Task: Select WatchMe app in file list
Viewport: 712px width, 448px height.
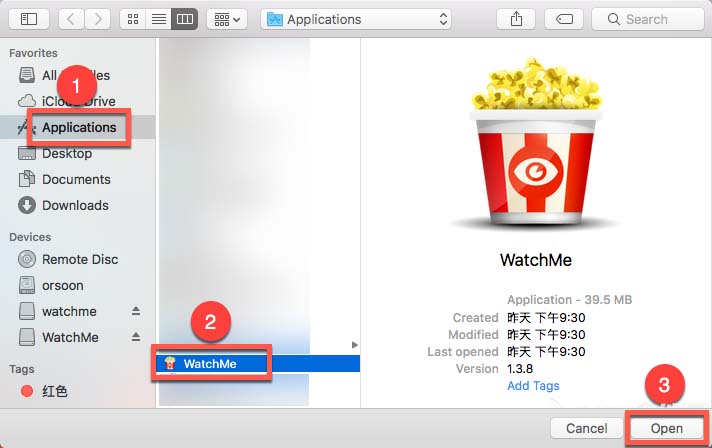Action: (258, 364)
